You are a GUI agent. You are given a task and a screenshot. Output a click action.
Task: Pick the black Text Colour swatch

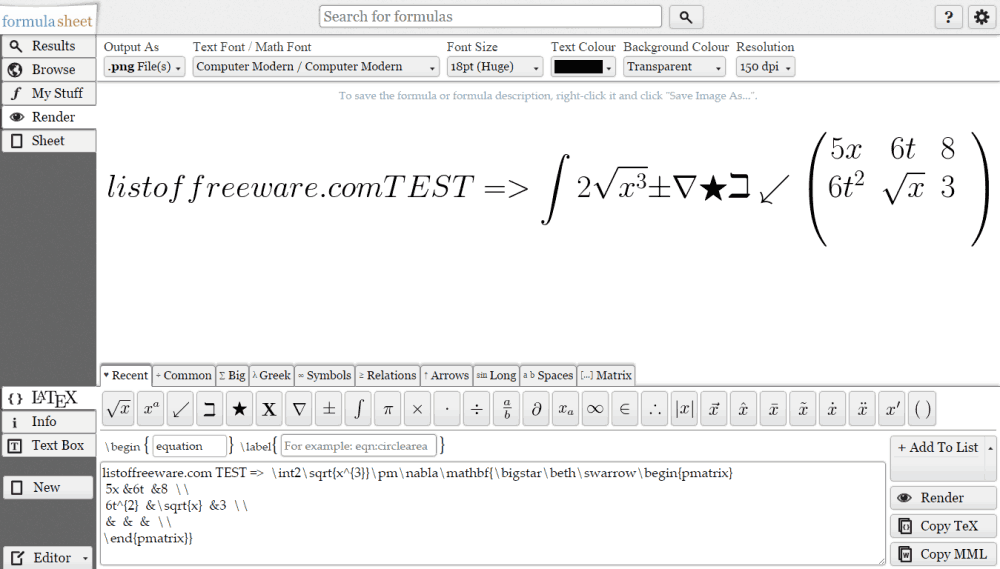(578, 67)
